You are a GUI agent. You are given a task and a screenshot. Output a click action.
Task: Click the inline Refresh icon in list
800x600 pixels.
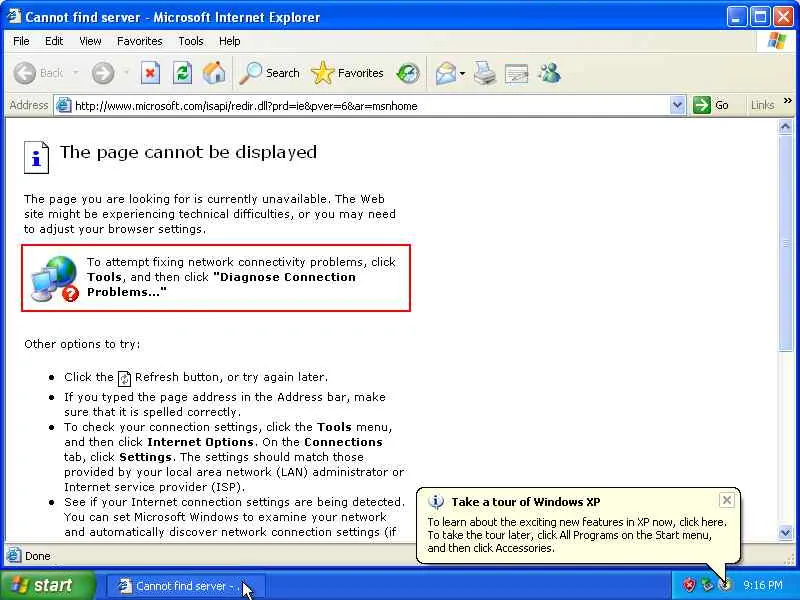tap(124, 378)
